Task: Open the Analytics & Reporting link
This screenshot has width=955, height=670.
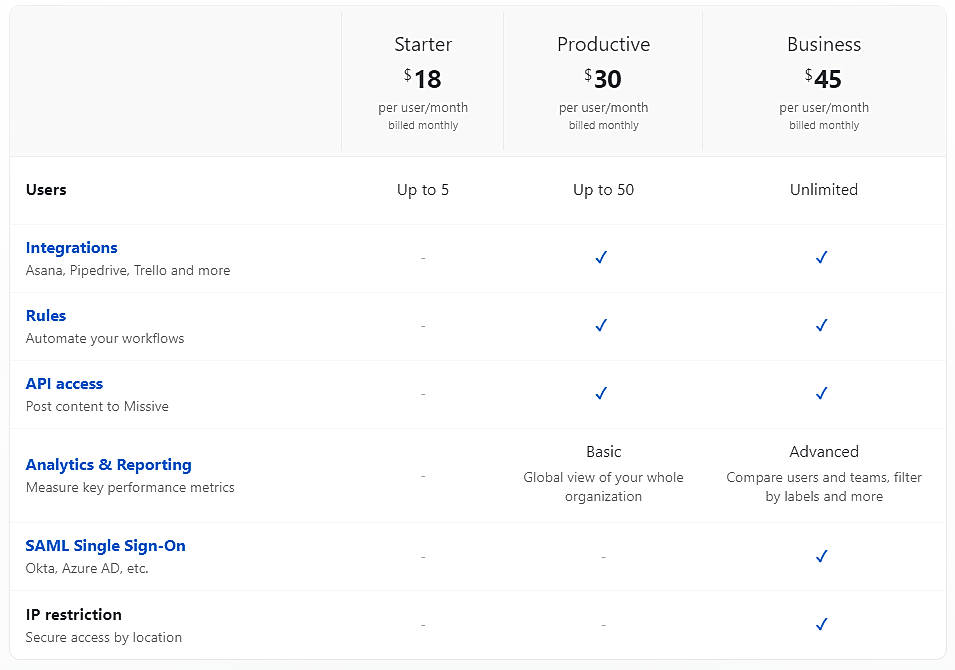Action: tap(109, 464)
